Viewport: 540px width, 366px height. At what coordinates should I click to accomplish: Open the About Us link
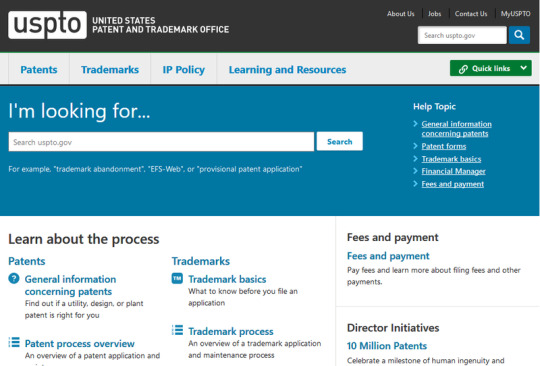click(x=401, y=14)
